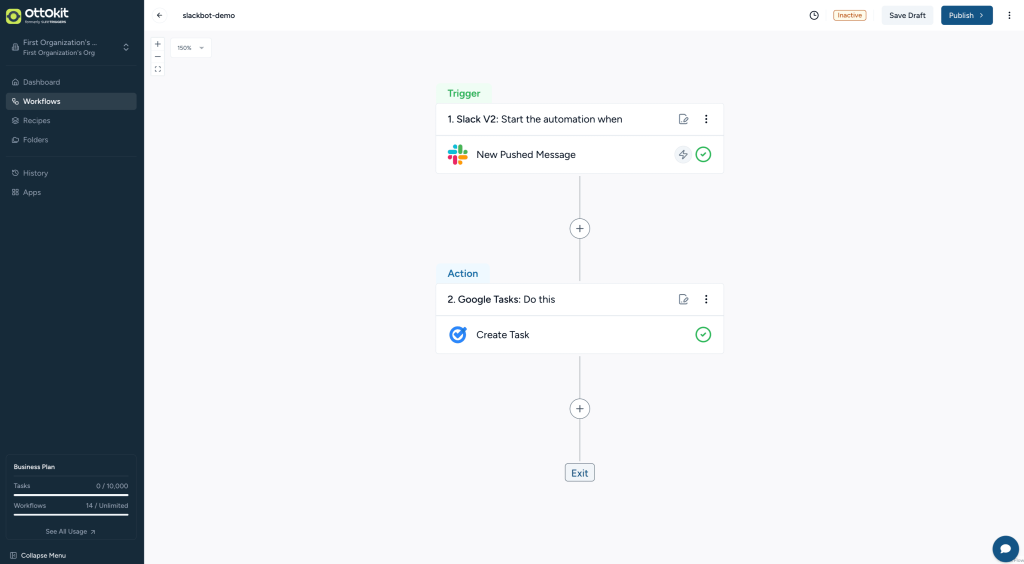The width and height of the screenshot is (1024, 564).
Task: Click the zoom in plus icon
Action: click(158, 44)
